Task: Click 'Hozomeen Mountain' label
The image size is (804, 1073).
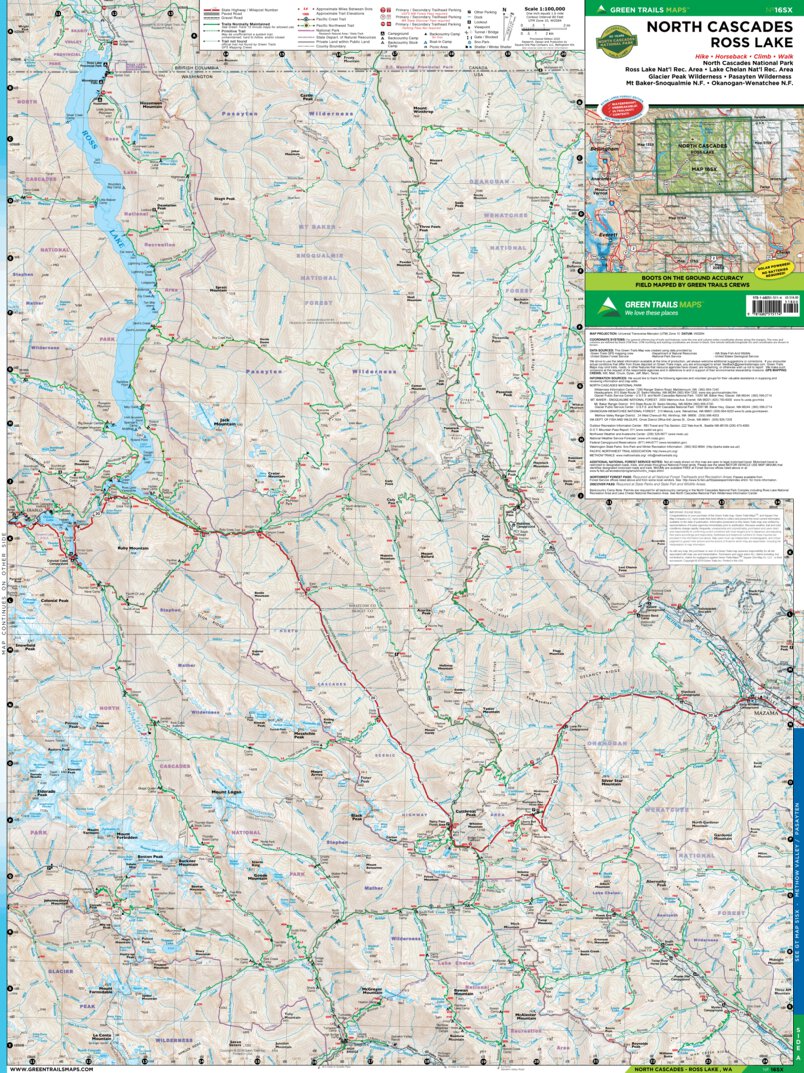Action: tap(152, 105)
